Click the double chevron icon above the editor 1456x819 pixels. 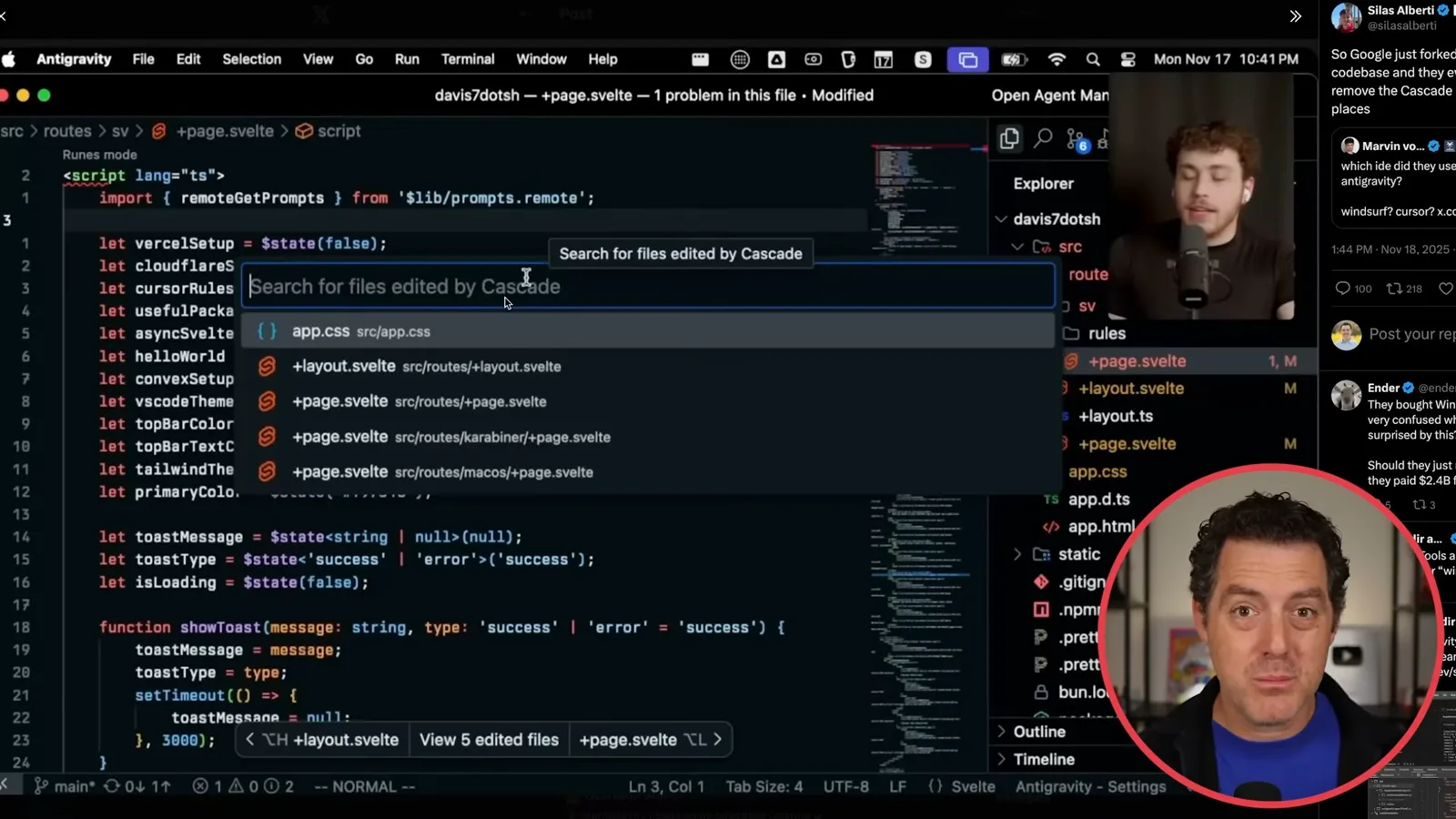[1295, 16]
